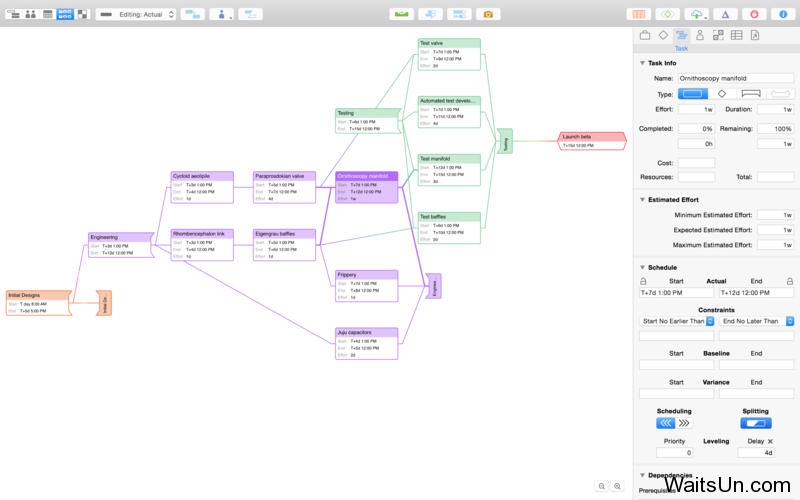Click the catch up toolbar icon
This screenshot has width=800, height=500.
[x=430, y=14]
